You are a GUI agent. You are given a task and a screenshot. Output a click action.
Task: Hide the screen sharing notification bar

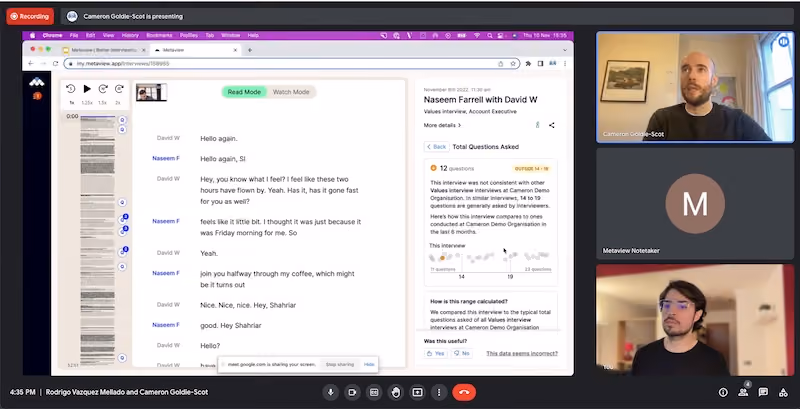(369, 365)
